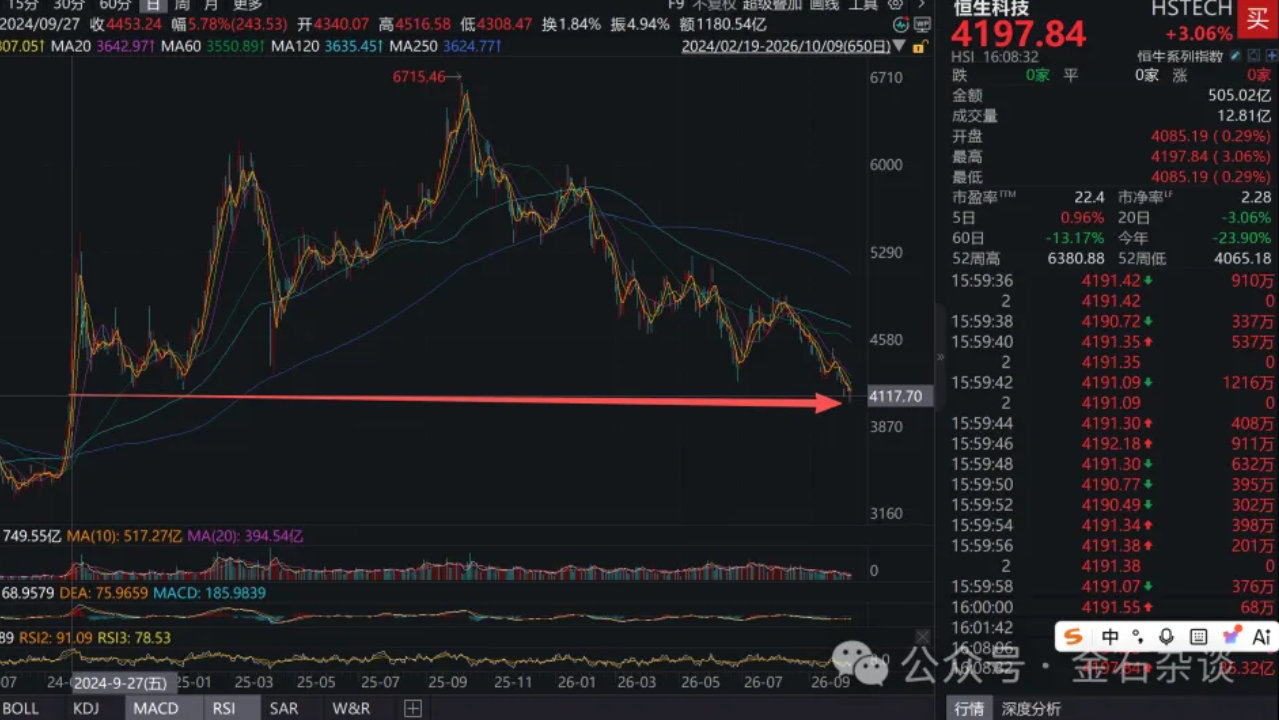Image resolution: width=1279 pixels, height=720 pixels.
Task: Open the 更多 more periods menu
Action: coord(248,4)
